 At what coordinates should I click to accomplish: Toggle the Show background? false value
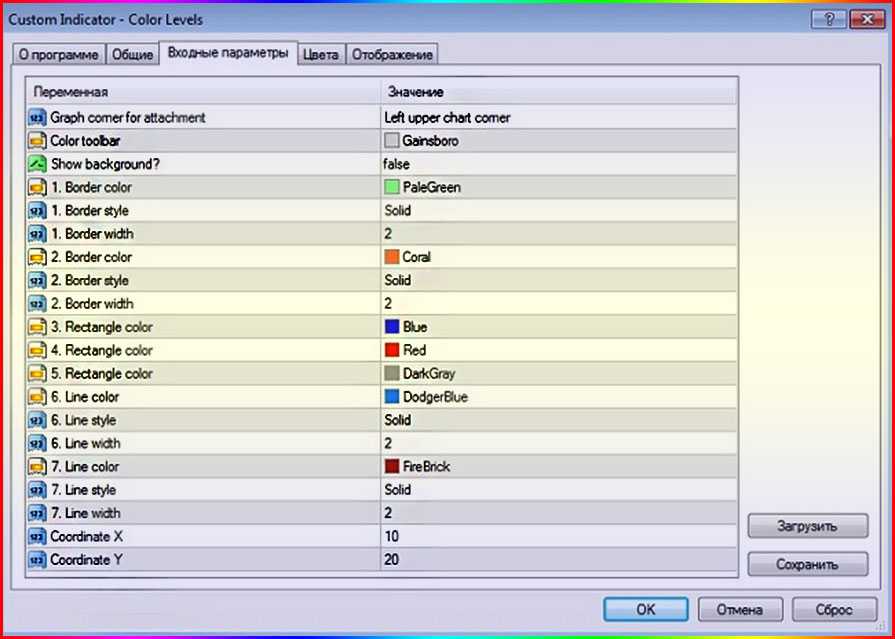397,164
